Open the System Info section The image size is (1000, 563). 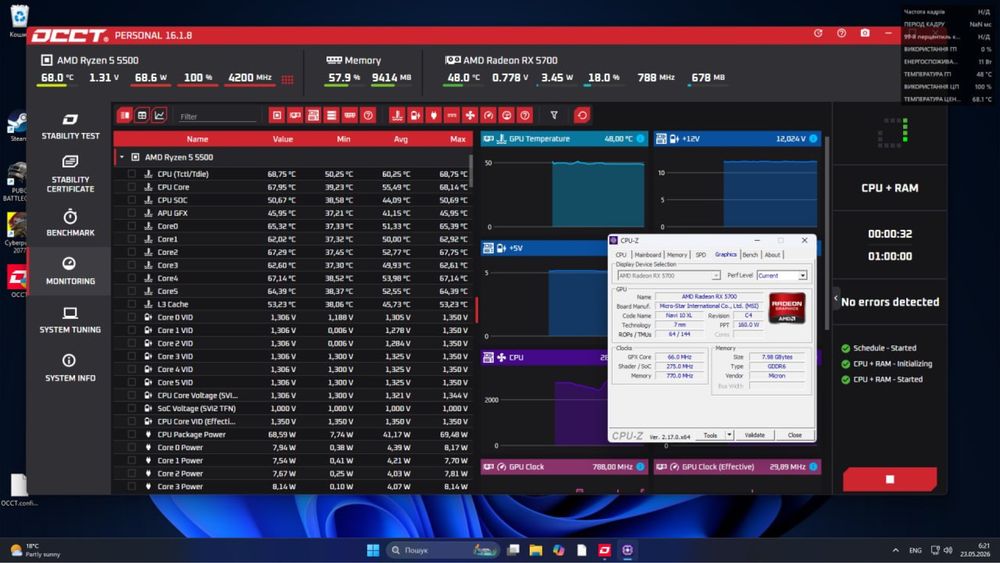pyautogui.click(x=70, y=369)
